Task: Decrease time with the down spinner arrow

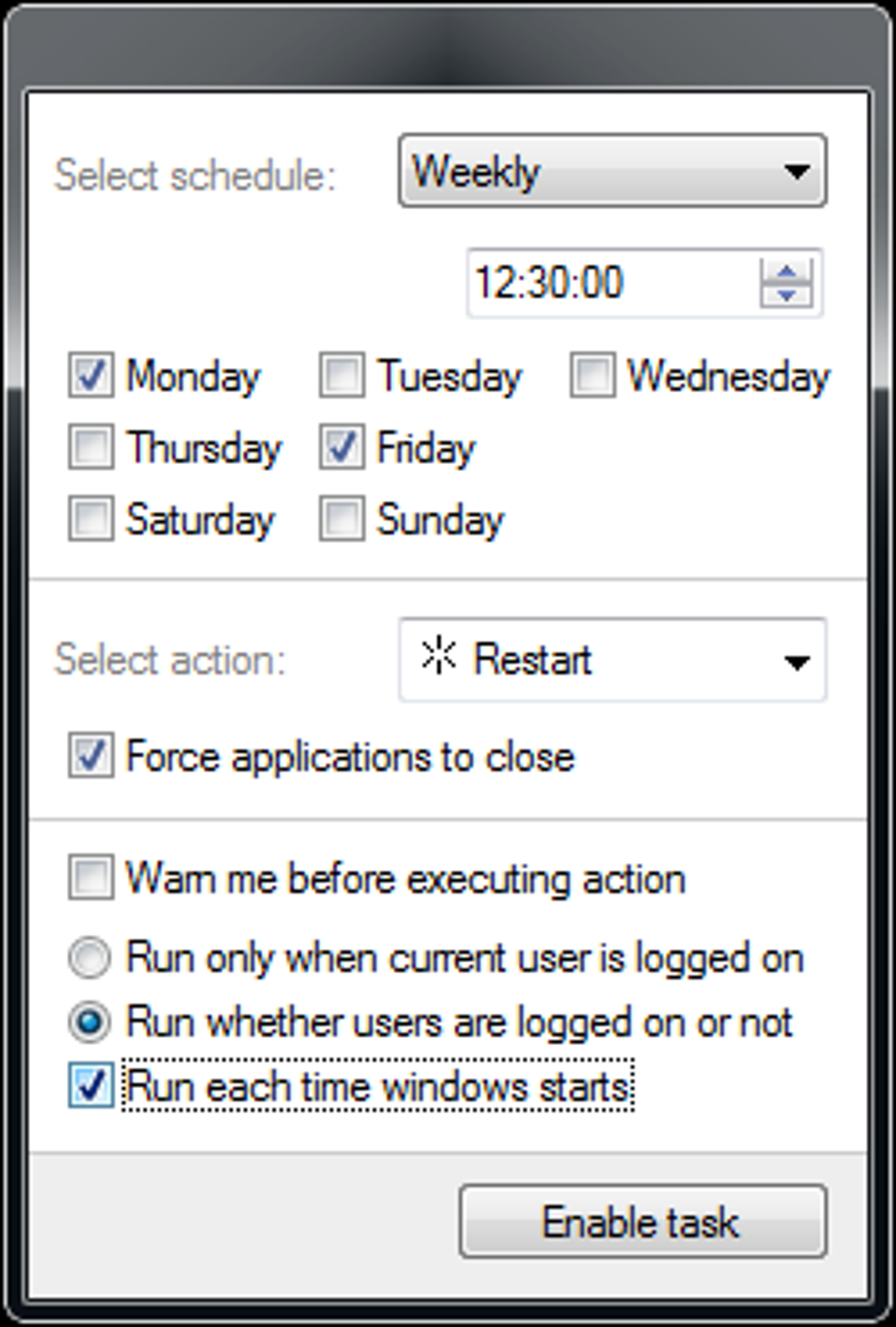Action: pyautogui.click(x=787, y=295)
